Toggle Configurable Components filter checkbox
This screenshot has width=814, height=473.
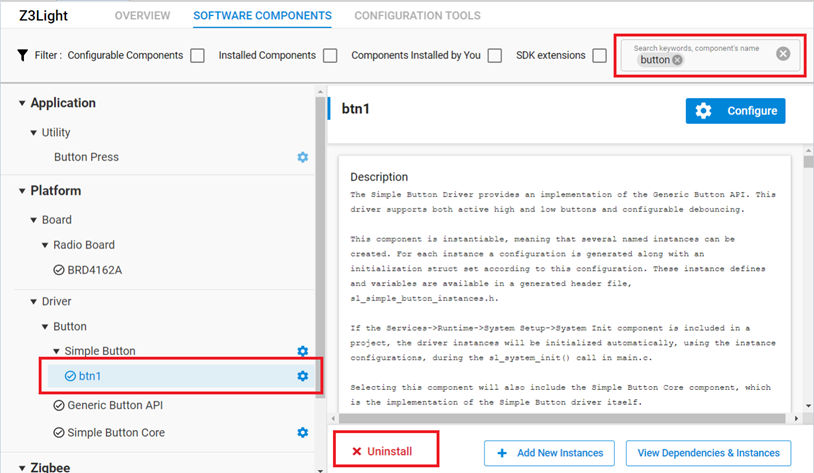pos(197,56)
